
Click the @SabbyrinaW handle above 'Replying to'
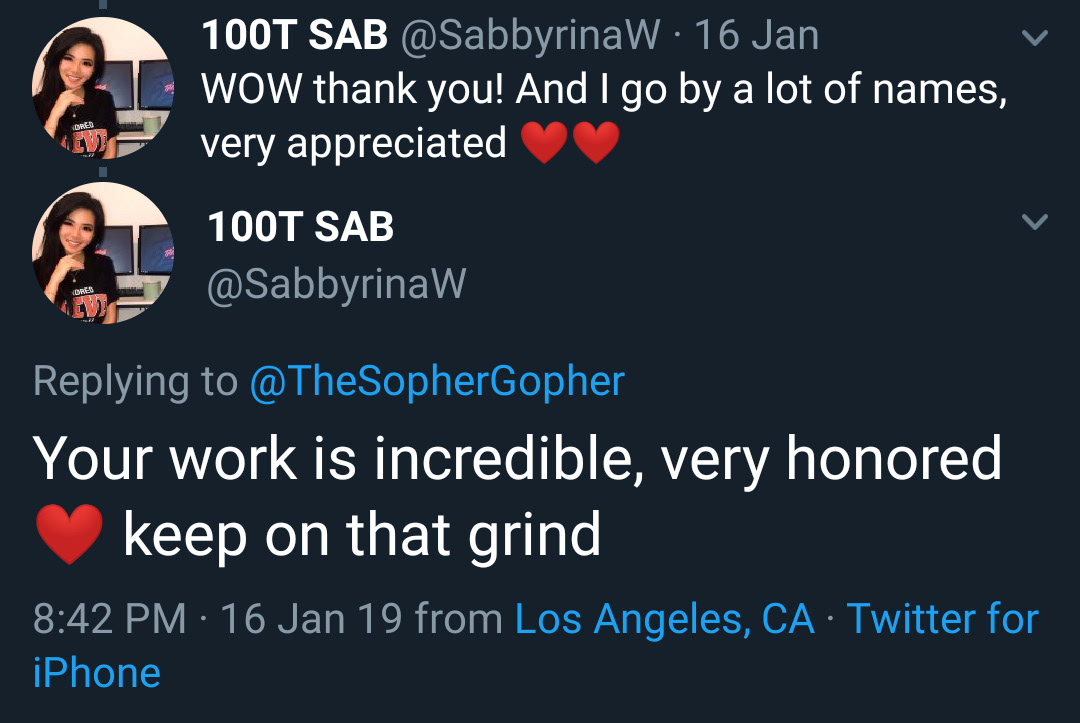click(x=336, y=285)
